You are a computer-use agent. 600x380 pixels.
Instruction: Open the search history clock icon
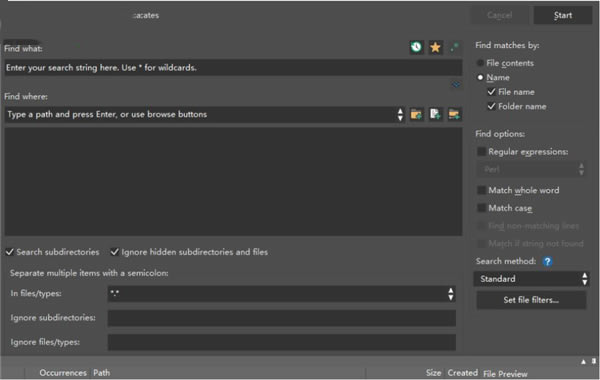[416, 47]
